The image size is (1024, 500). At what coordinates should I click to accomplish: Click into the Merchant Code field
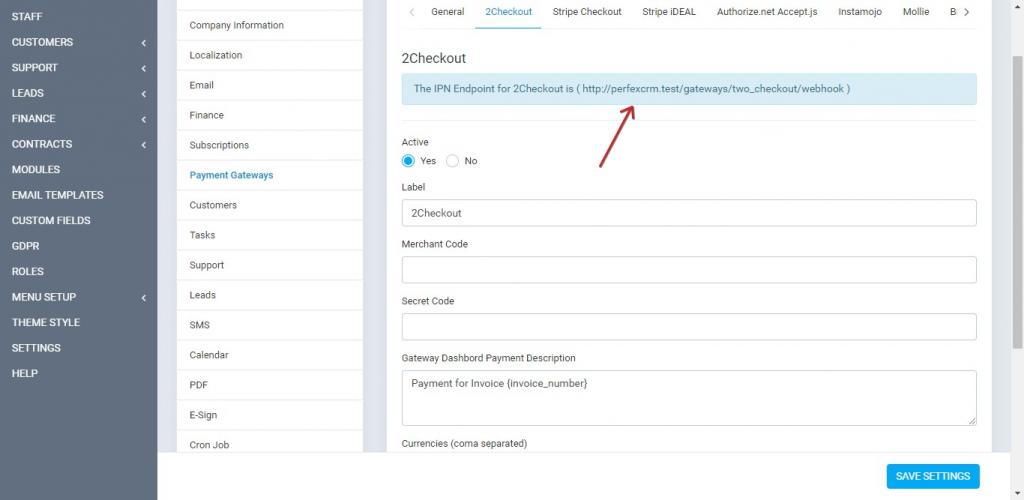coord(688,270)
